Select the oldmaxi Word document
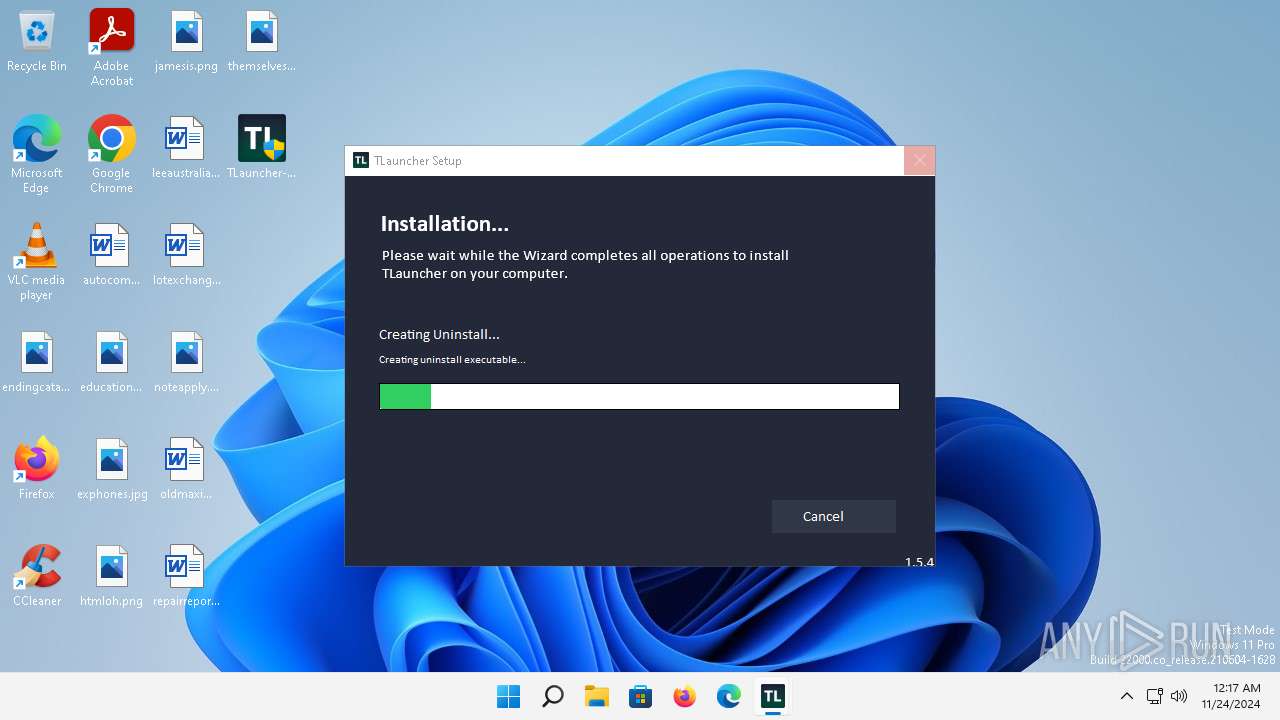Screen dimensions: 1280x720 point(187,470)
